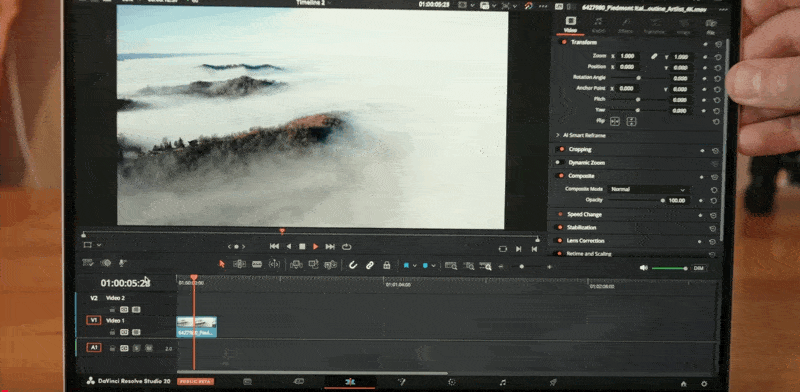Switch to the Fairlight music note page

coord(503,382)
